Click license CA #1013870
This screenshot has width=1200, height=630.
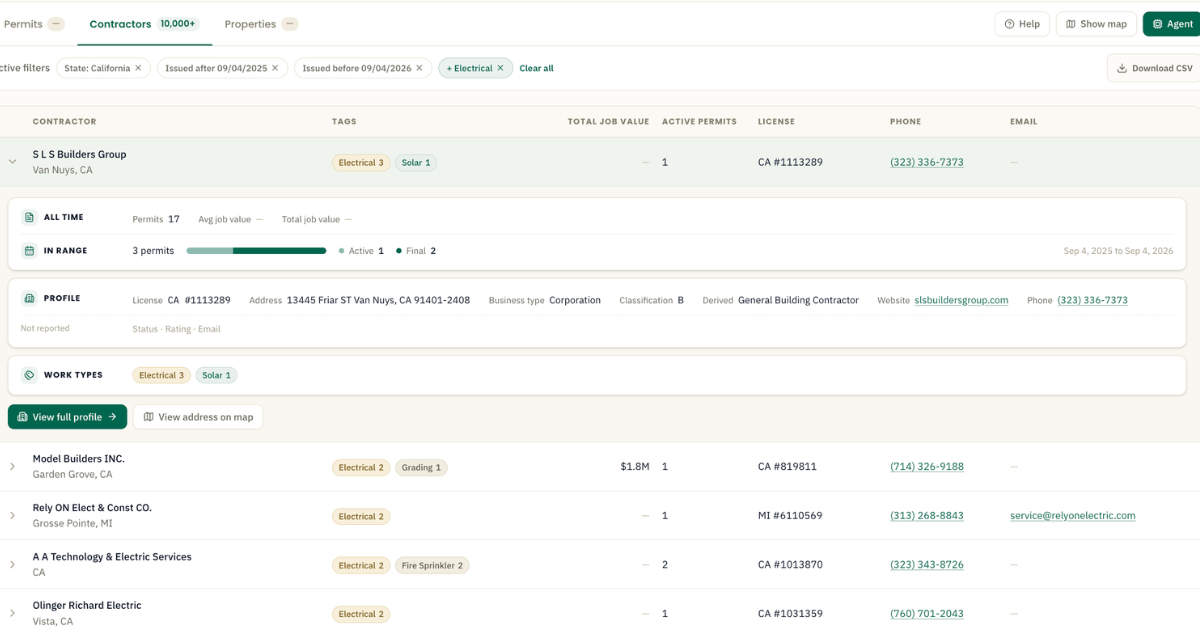(x=790, y=565)
